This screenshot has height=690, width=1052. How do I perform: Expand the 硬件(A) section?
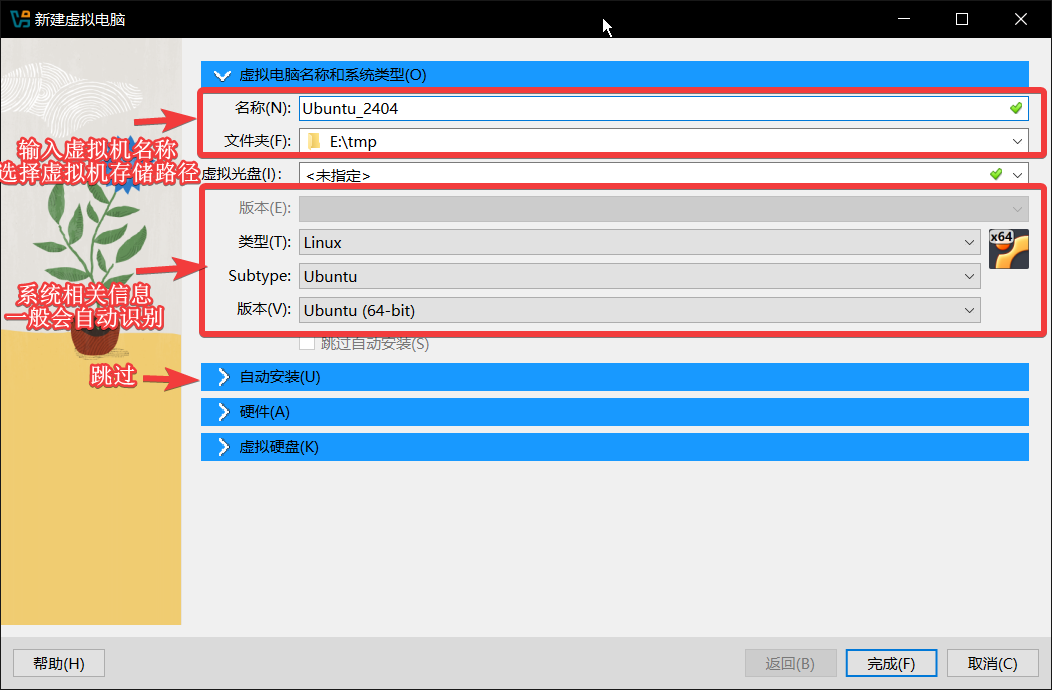pyautogui.click(x=615, y=411)
